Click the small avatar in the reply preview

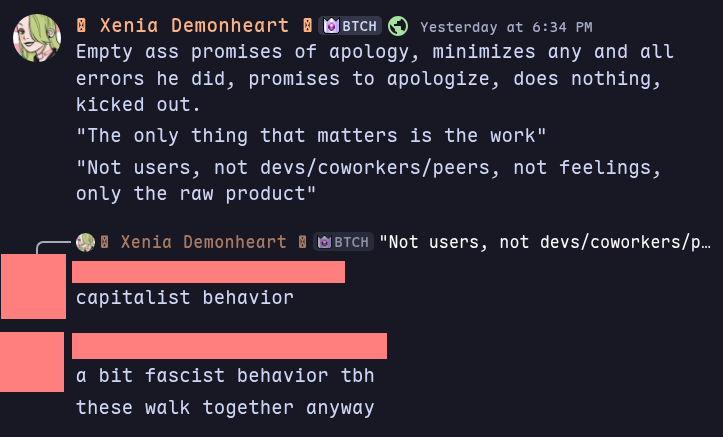[85, 242]
